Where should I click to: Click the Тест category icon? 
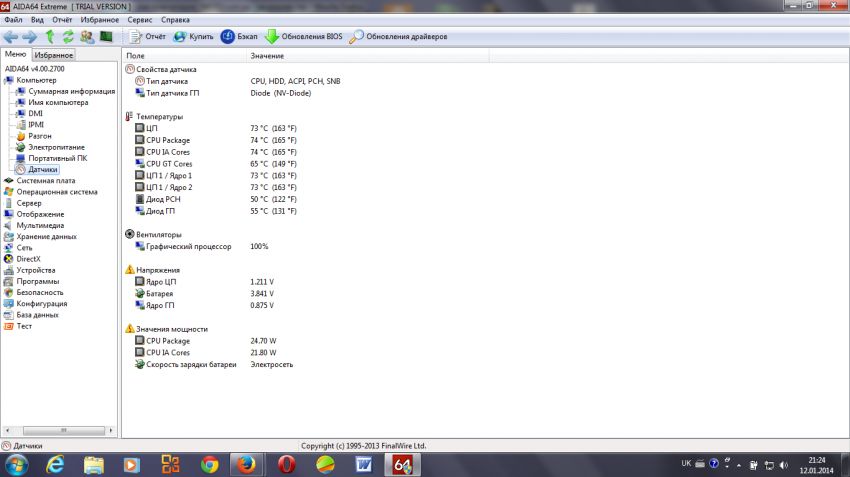tap(9, 326)
